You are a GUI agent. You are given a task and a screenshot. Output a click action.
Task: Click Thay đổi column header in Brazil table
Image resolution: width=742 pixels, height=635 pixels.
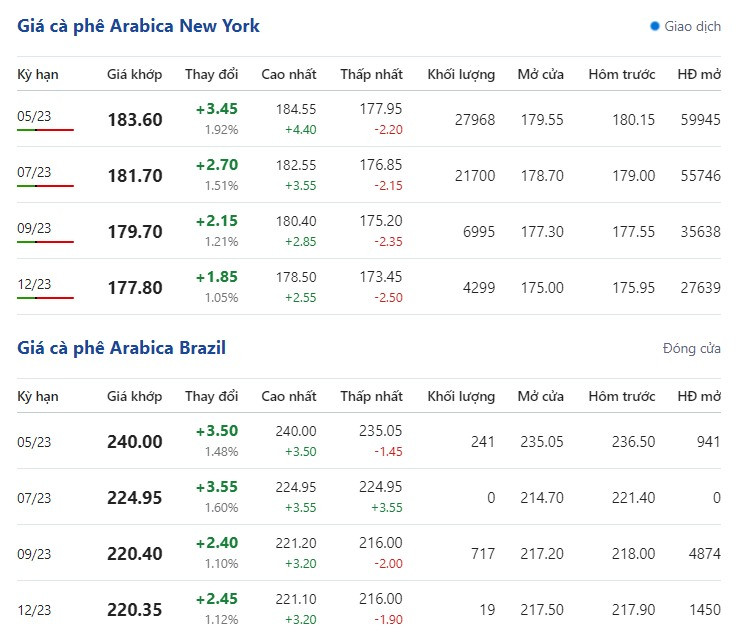tap(211, 397)
